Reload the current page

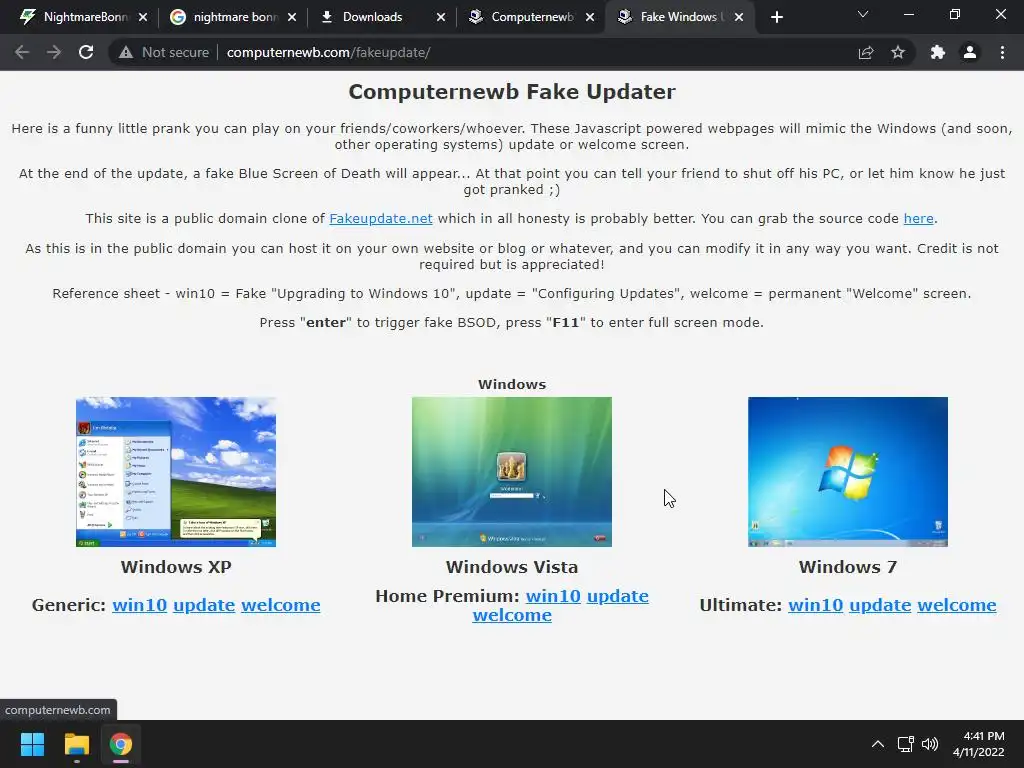pos(86,52)
